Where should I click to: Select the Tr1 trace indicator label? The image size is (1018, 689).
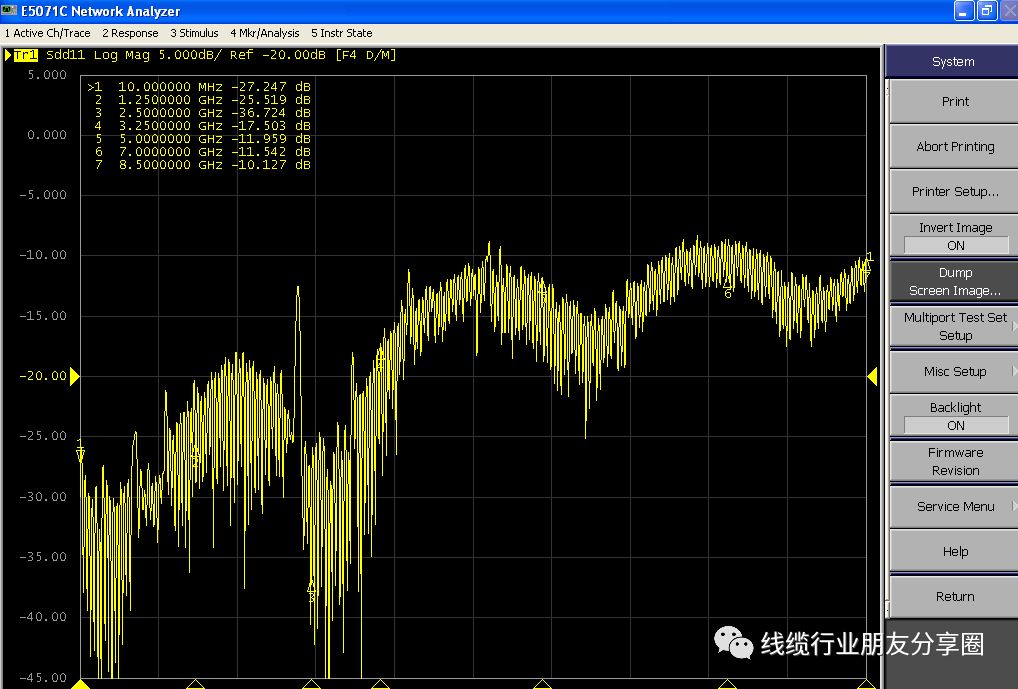(26, 55)
